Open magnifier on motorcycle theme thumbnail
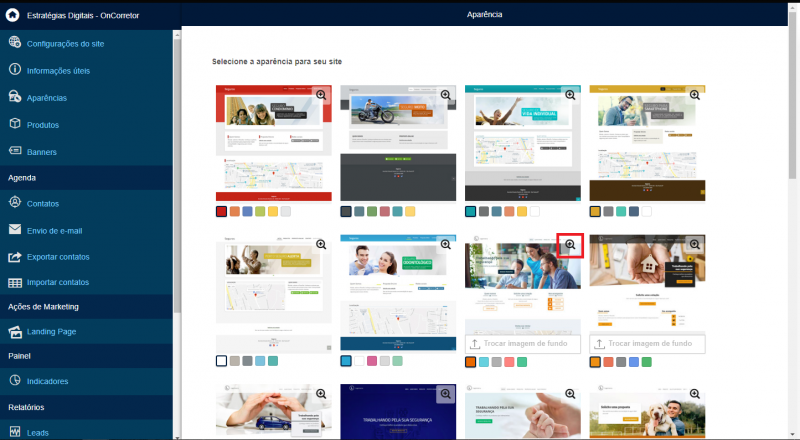This screenshot has width=800, height=440. coord(445,95)
